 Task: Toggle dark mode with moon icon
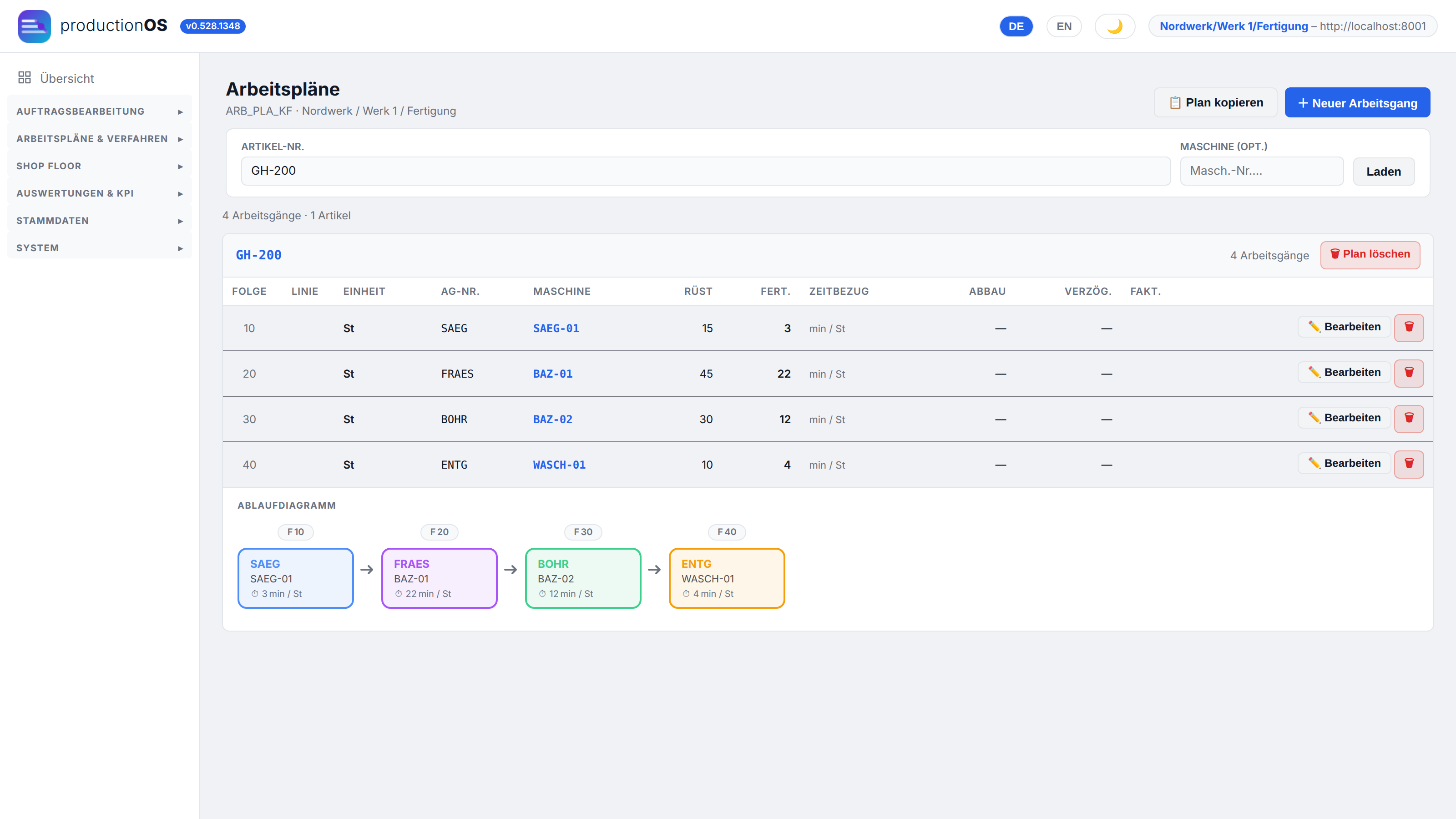[x=1115, y=26]
